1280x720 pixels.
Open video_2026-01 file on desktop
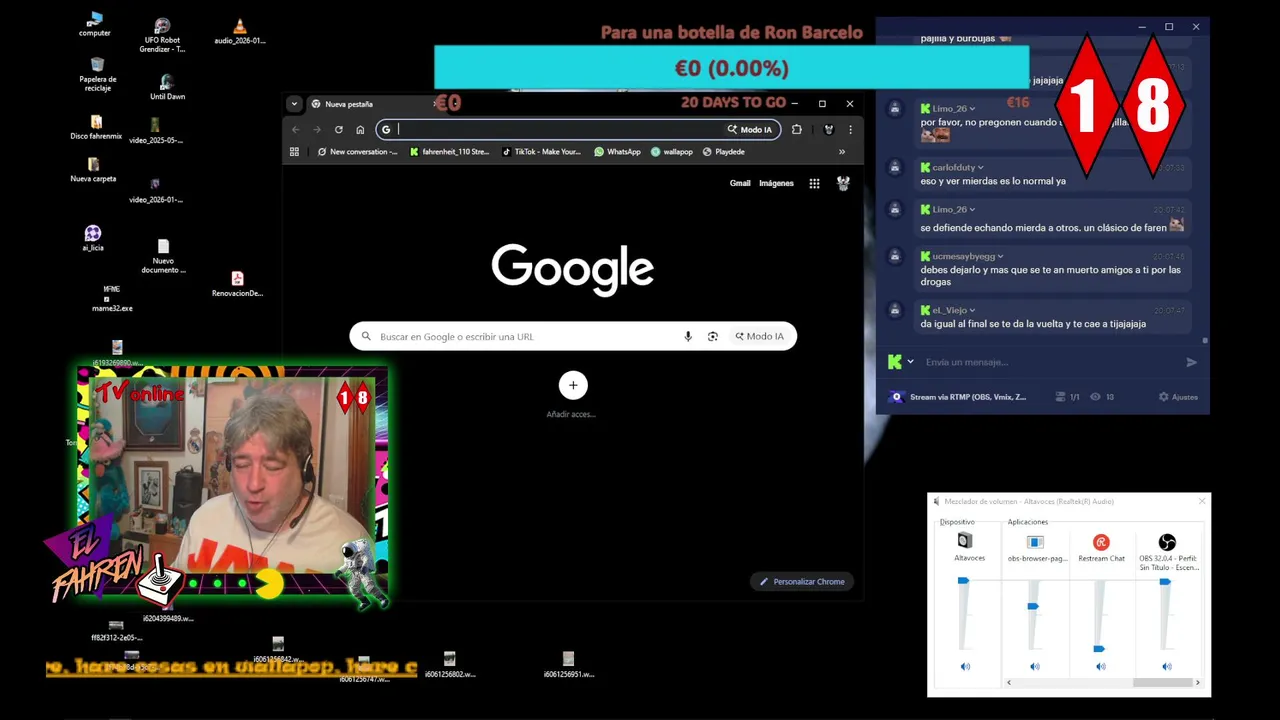[155, 190]
